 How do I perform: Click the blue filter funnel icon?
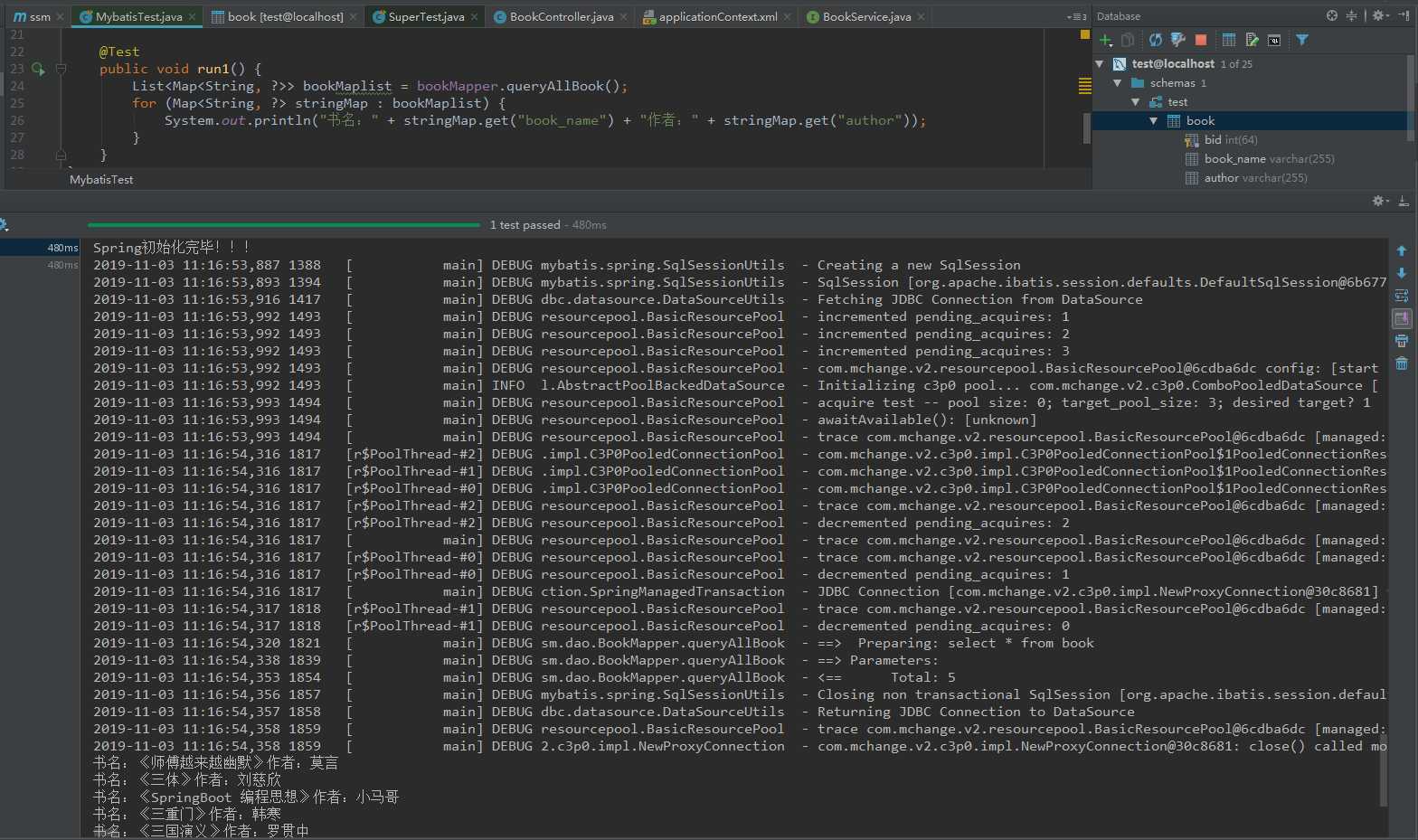1302,40
